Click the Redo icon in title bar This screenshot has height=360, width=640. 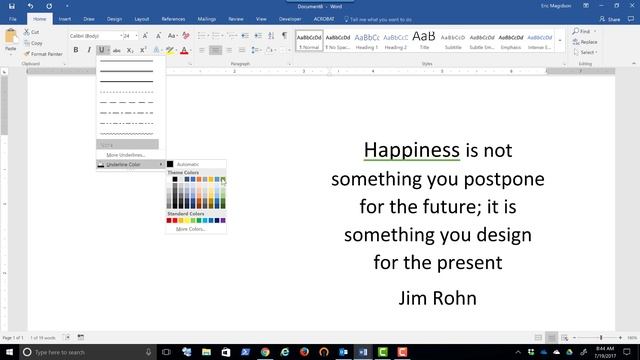point(49,6)
